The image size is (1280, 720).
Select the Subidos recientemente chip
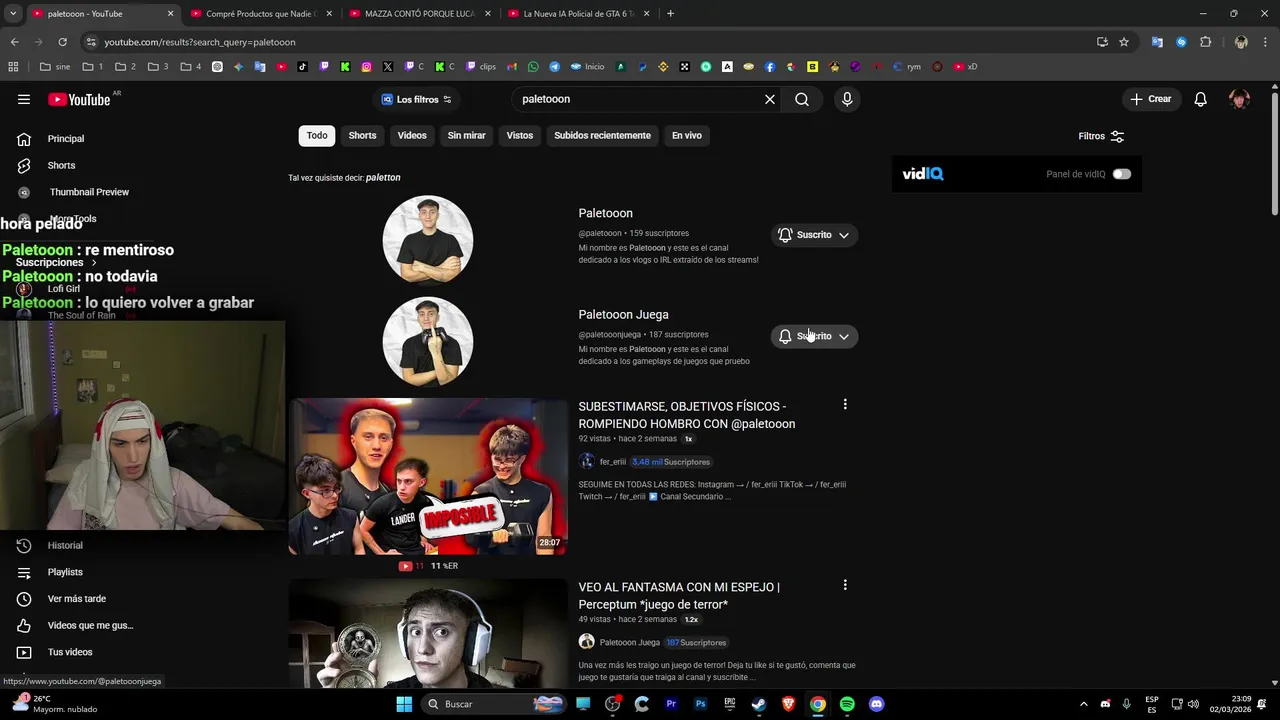click(602, 136)
